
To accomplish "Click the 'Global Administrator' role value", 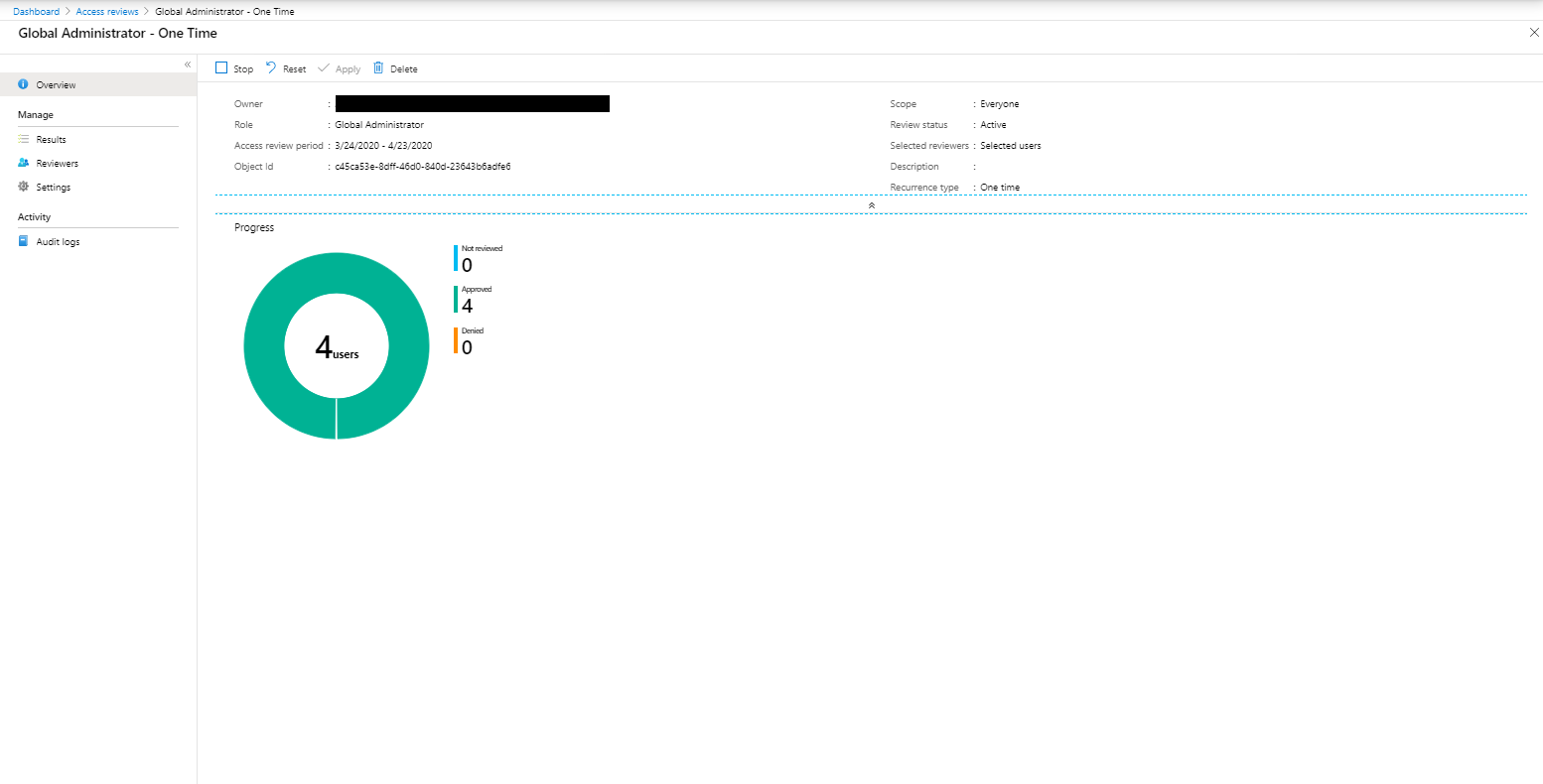I will tap(379, 125).
